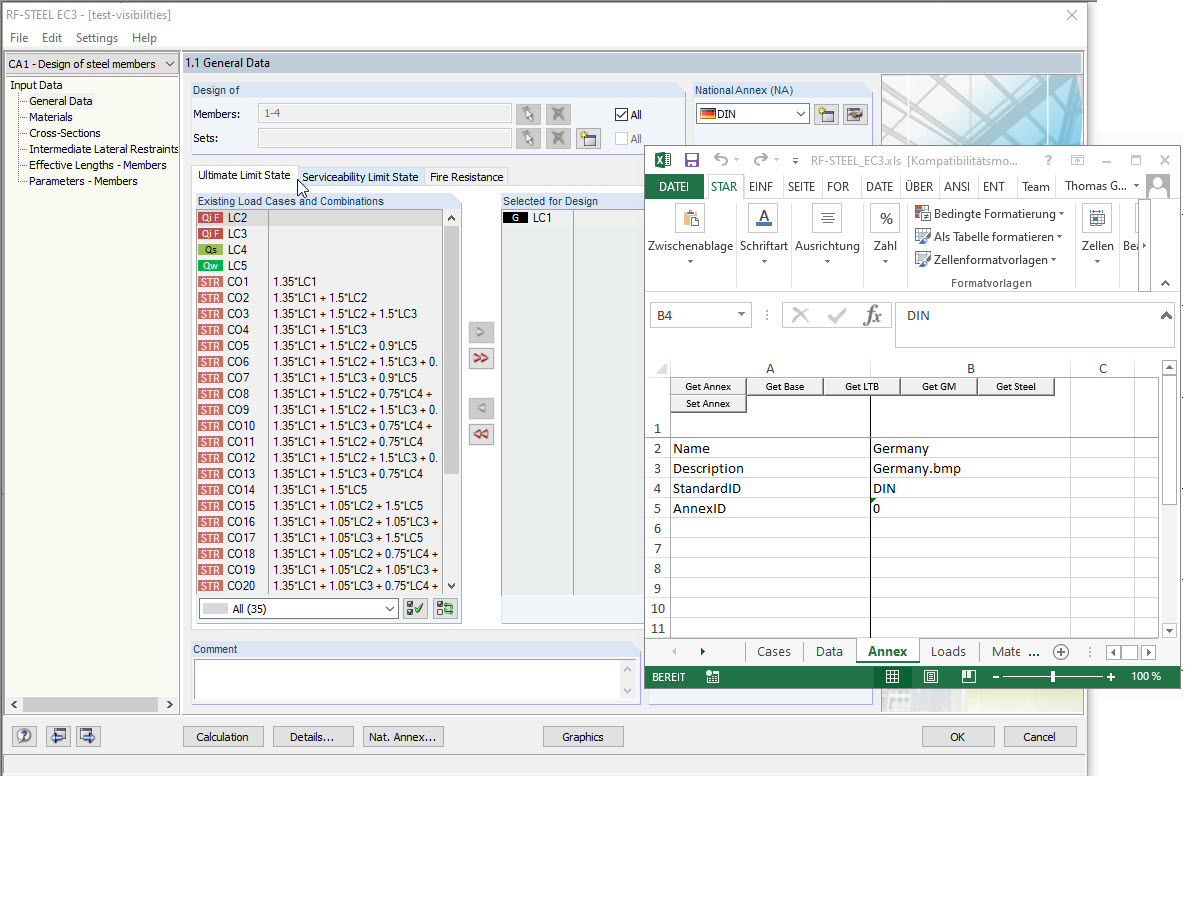Viewport: 1204px width, 904px height.
Task: Remove all cases with red double-left-arrow icon
Action: click(x=481, y=434)
